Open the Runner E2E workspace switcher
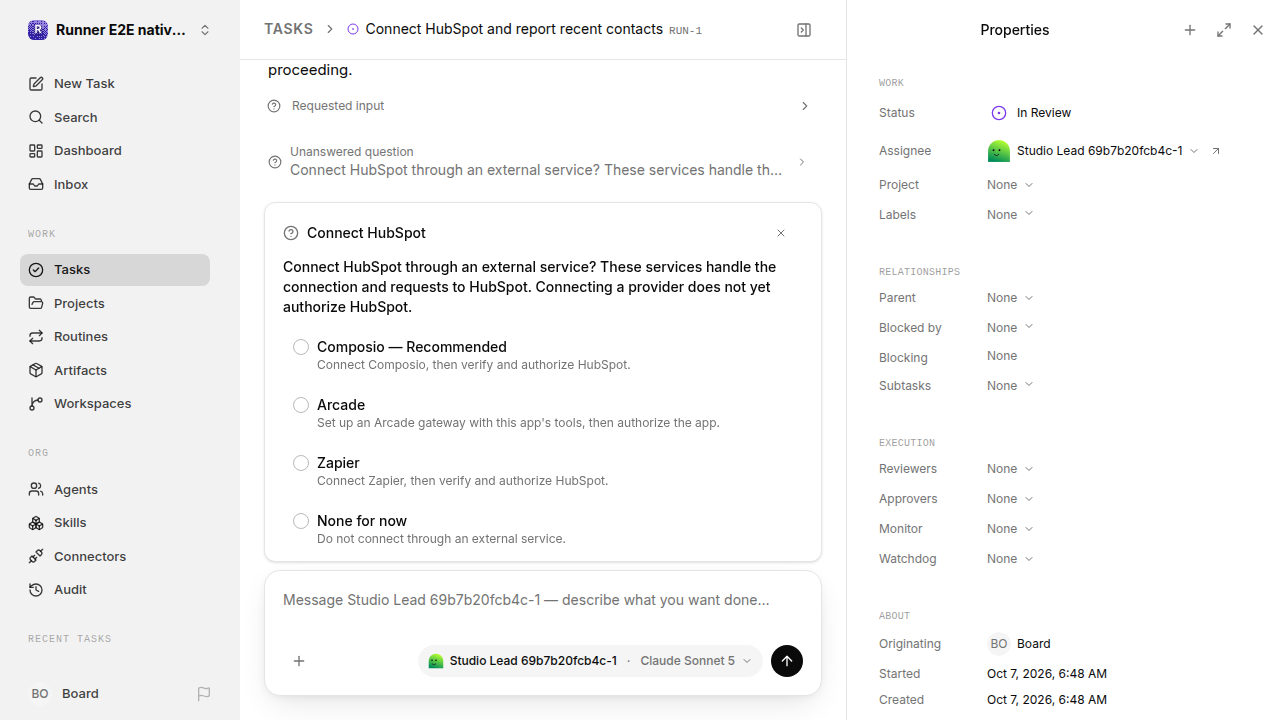This screenshot has height=720, width=1280. pos(120,30)
